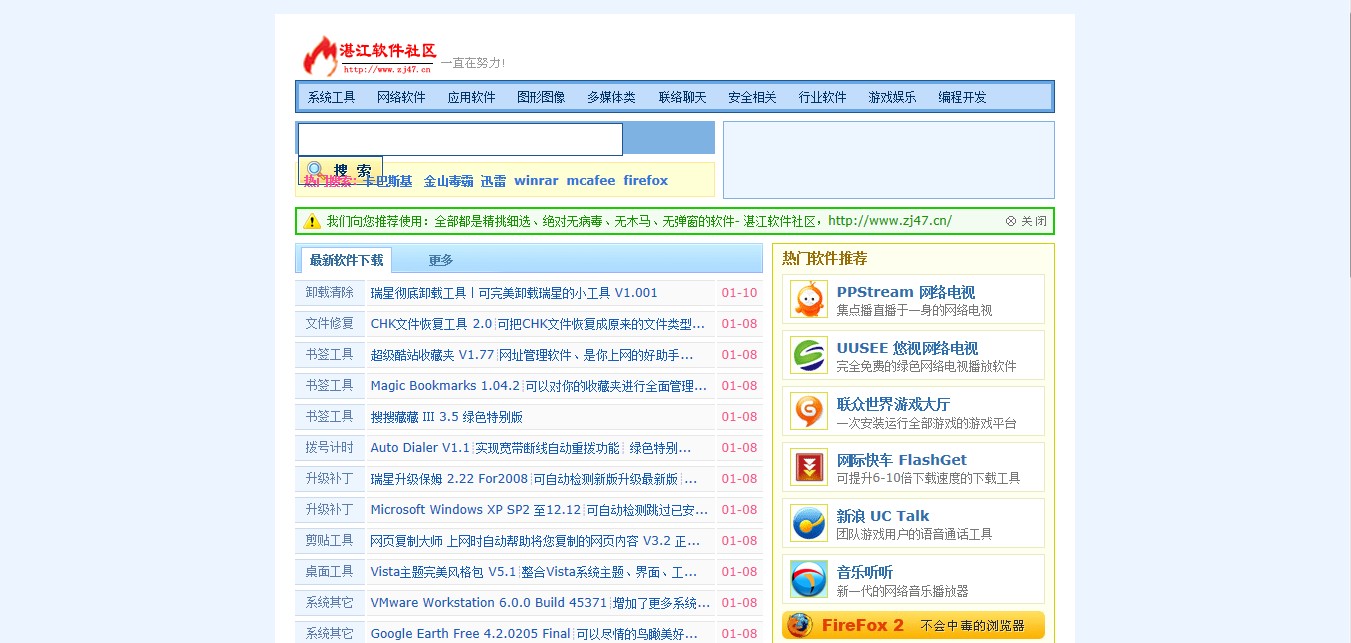Open the 多媒体类 menu item
The height and width of the screenshot is (643, 1351).
[x=611, y=97]
